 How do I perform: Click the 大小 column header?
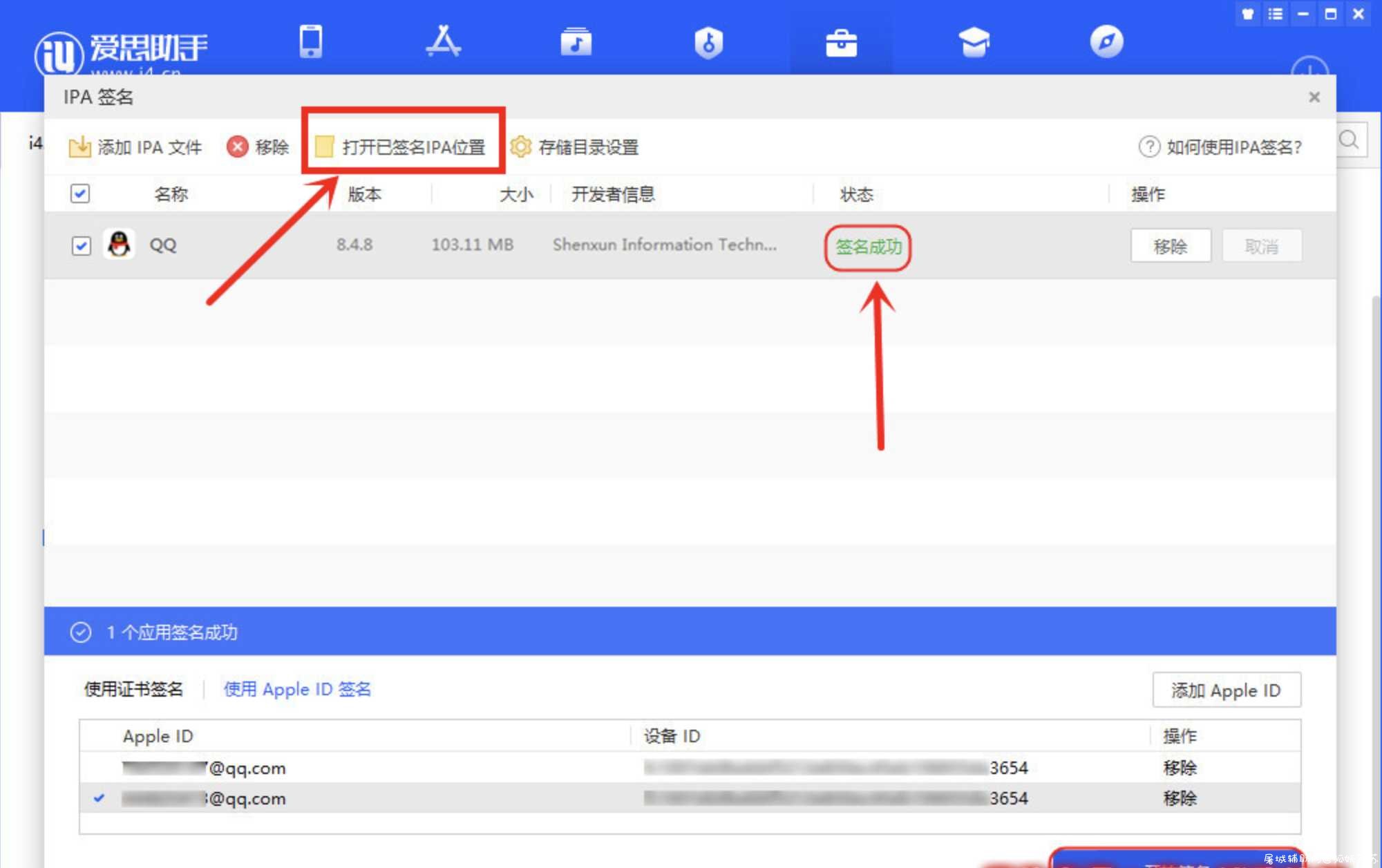pyautogui.click(x=516, y=194)
